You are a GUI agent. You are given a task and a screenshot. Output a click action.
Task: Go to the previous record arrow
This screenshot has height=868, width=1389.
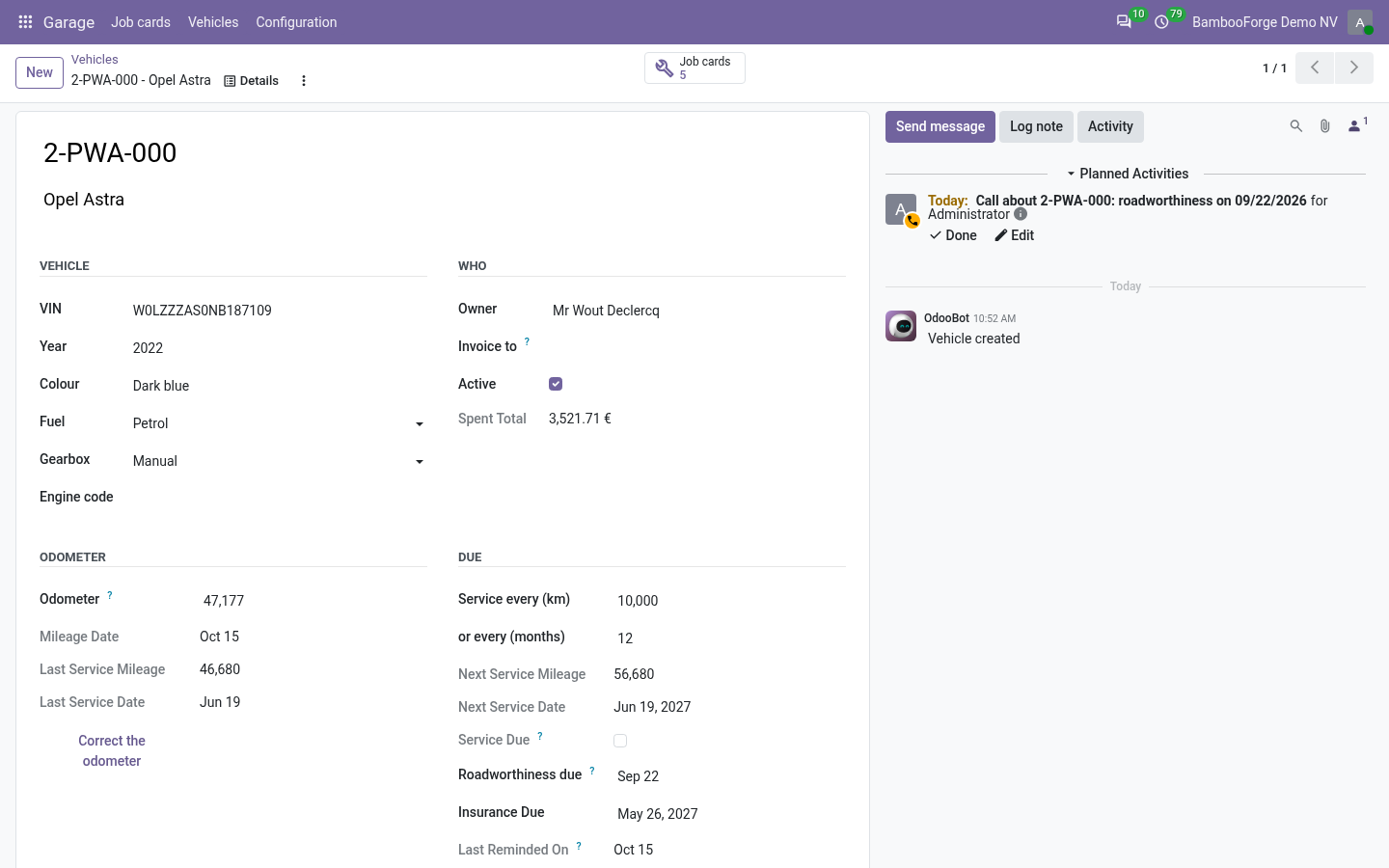pyautogui.click(x=1315, y=68)
